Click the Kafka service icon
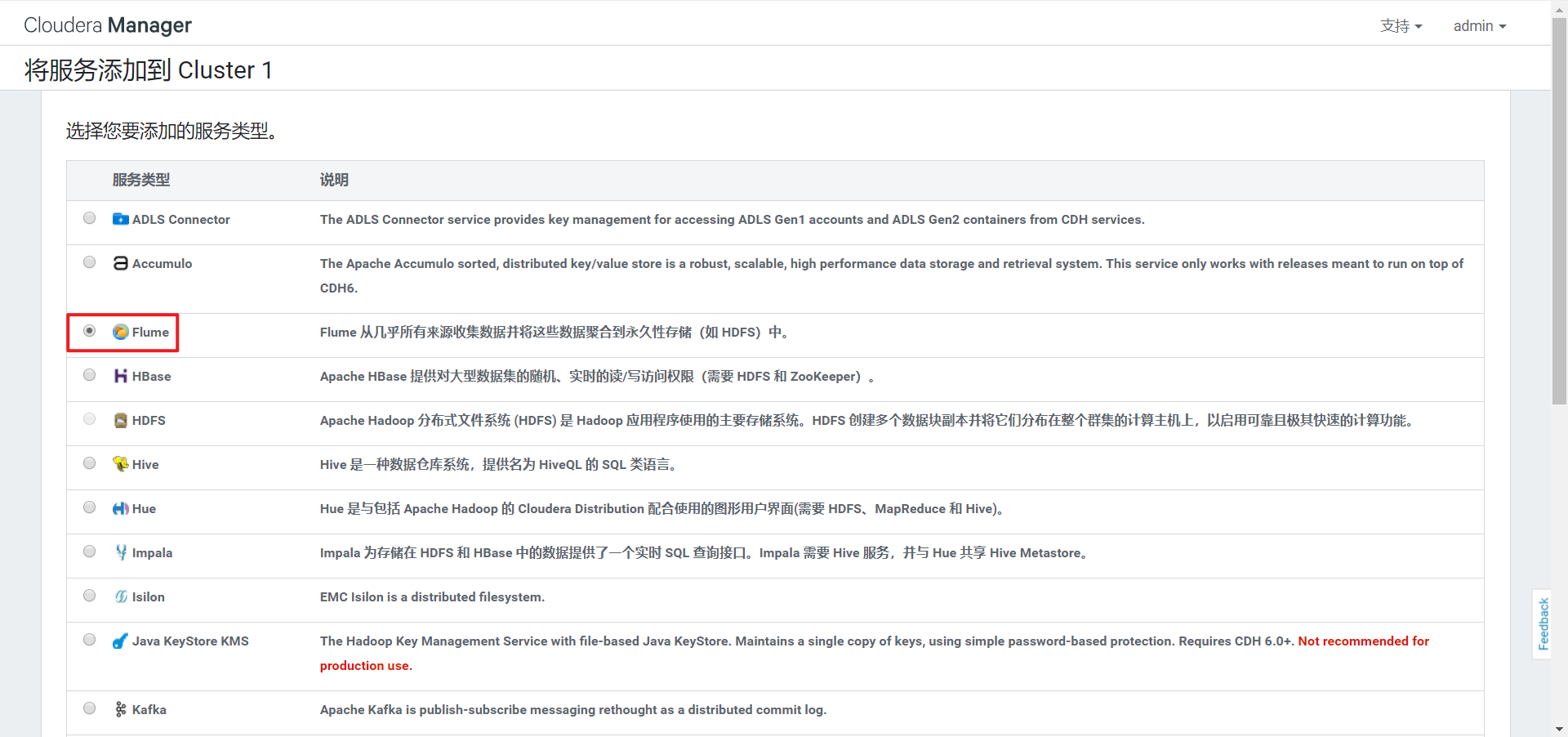The image size is (1568, 737). pos(121,709)
